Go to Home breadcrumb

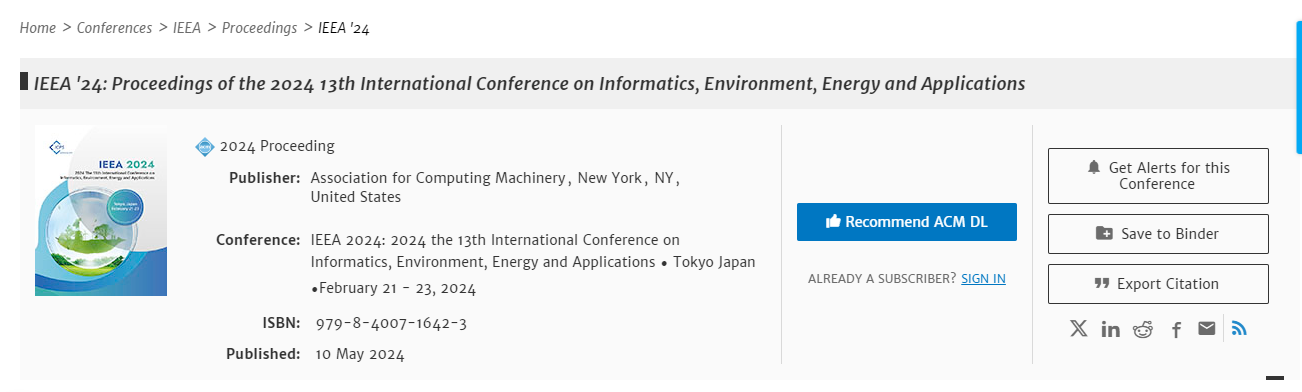(38, 28)
